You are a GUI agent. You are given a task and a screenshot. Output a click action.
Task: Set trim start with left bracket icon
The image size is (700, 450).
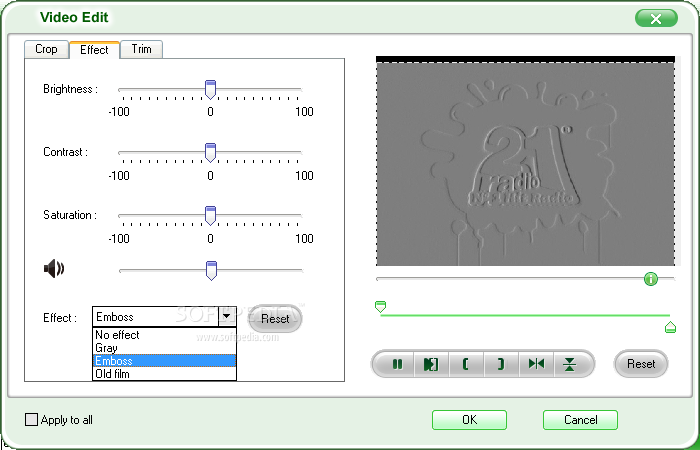point(466,364)
